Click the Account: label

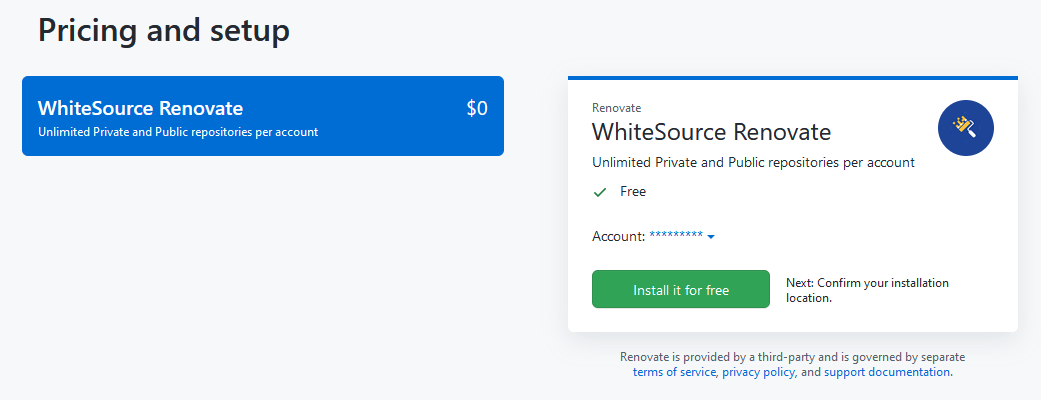pos(618,236)
